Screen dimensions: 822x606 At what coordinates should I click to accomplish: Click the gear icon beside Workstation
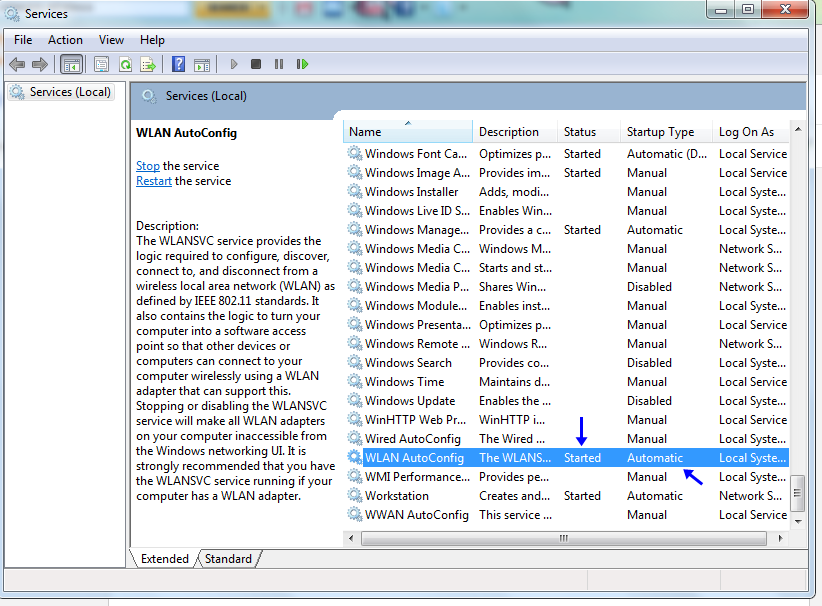click(x=355, y=495)
